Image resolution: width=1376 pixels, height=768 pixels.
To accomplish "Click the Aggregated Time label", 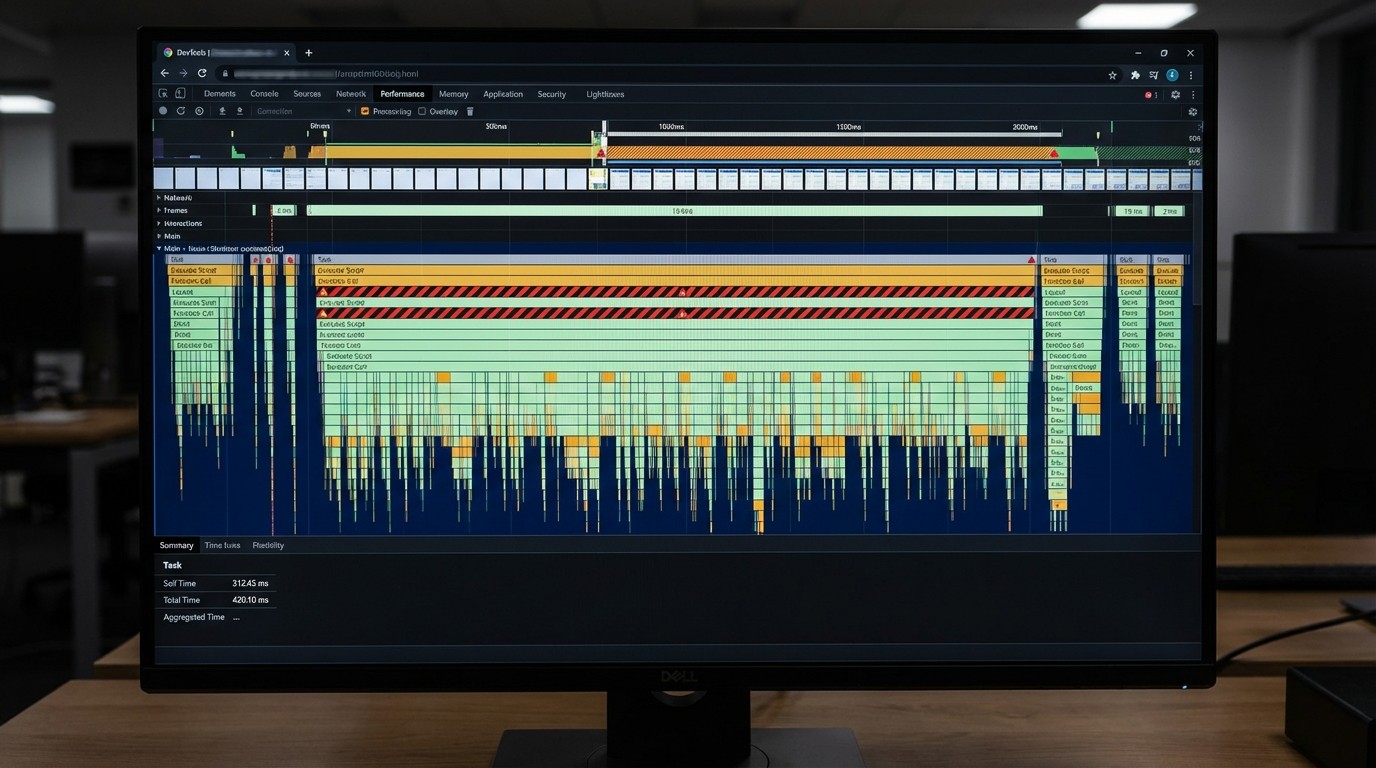I will click(194, 617).
